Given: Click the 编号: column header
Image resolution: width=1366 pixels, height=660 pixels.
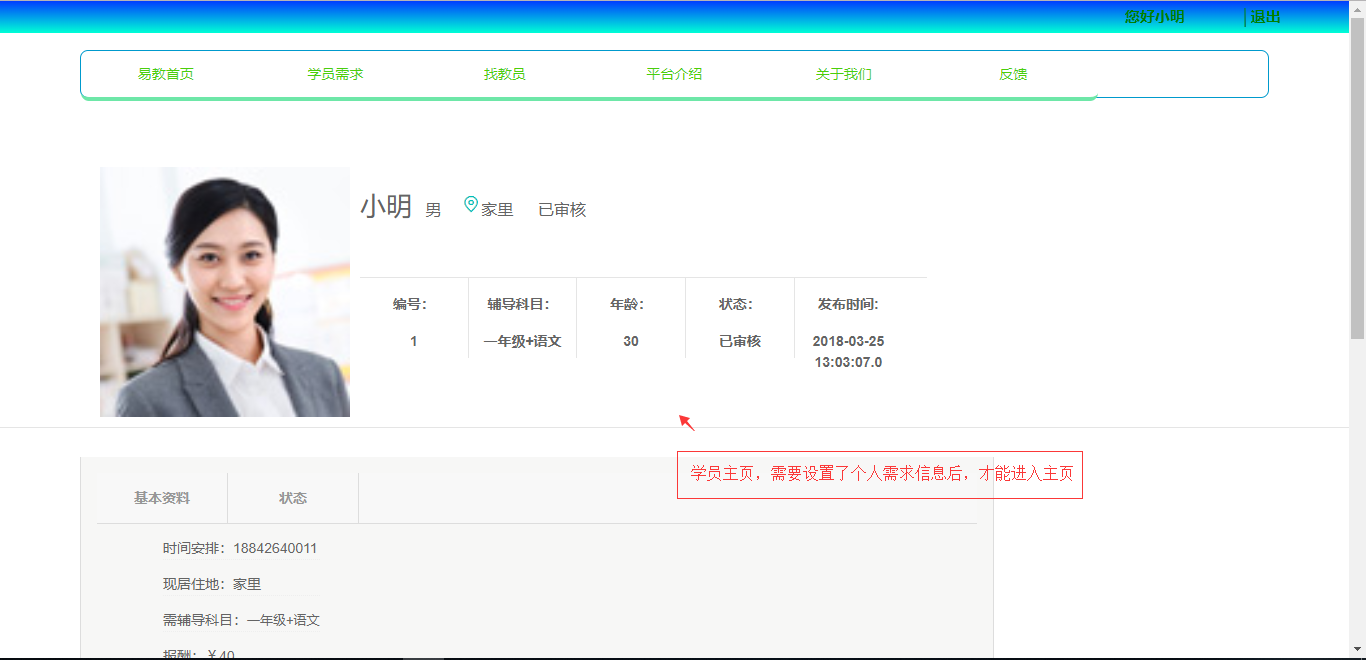Looking at the screenshot, I should coord(410,304).
